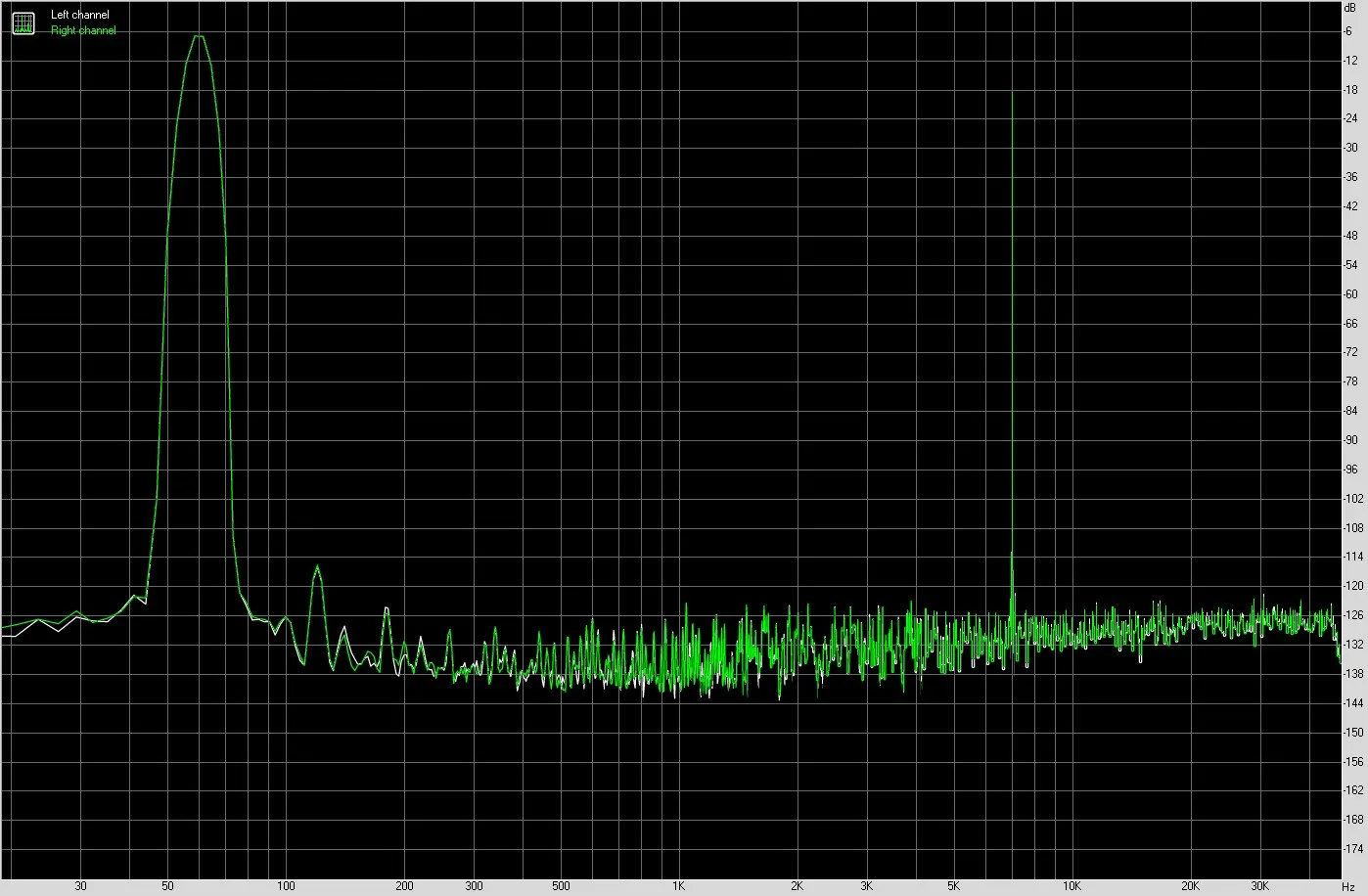Click the -120 dB scale label

[x=1353, y=586]
